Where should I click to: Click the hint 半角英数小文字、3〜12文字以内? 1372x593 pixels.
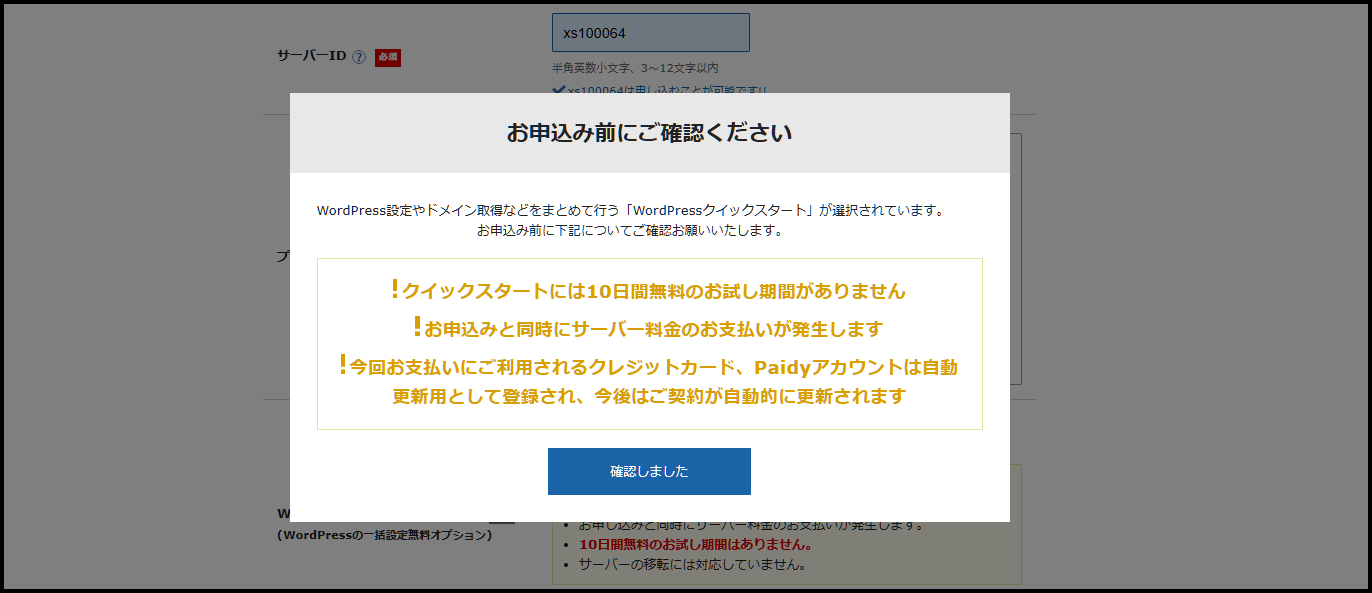pos(635,68)
